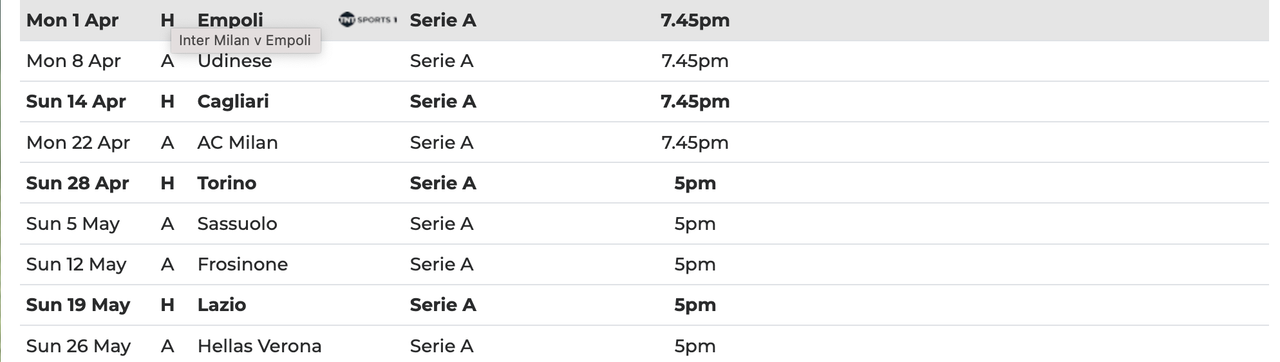Viewport: 1280px width, 362px height.
Task: Click the Frosinone fixture
Action: 243,265
